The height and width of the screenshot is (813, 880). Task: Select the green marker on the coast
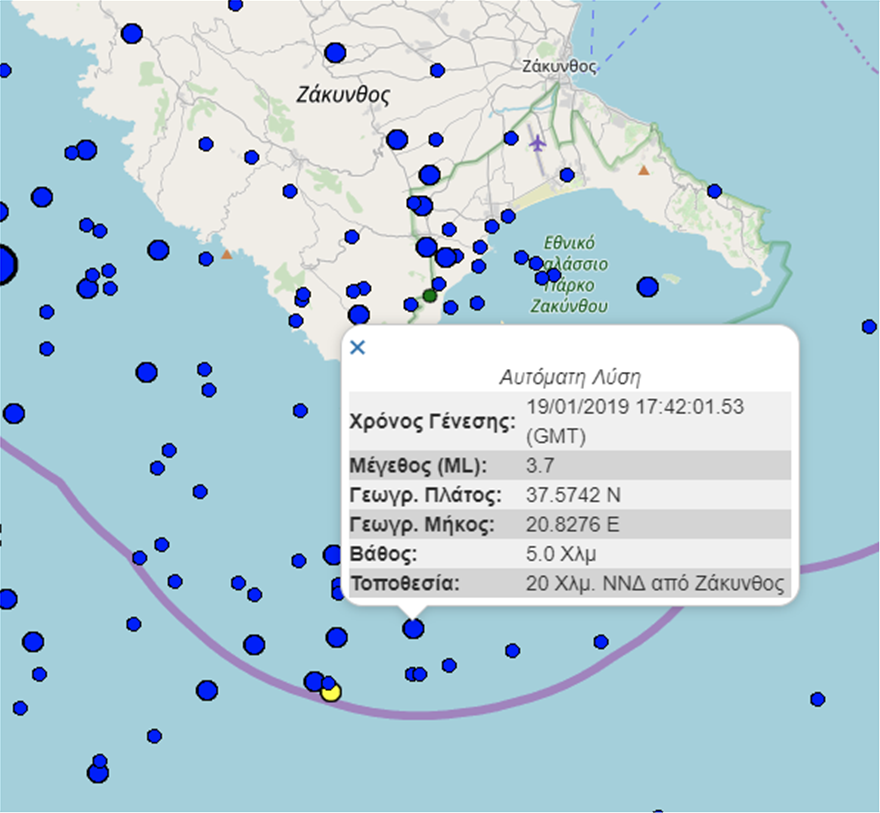click(430, 295)
